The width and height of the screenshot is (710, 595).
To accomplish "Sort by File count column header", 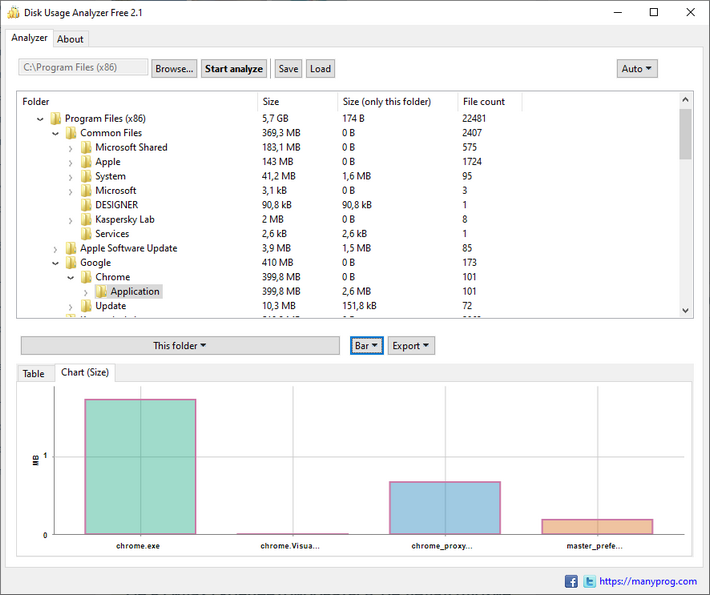I will tap(490, 102).
